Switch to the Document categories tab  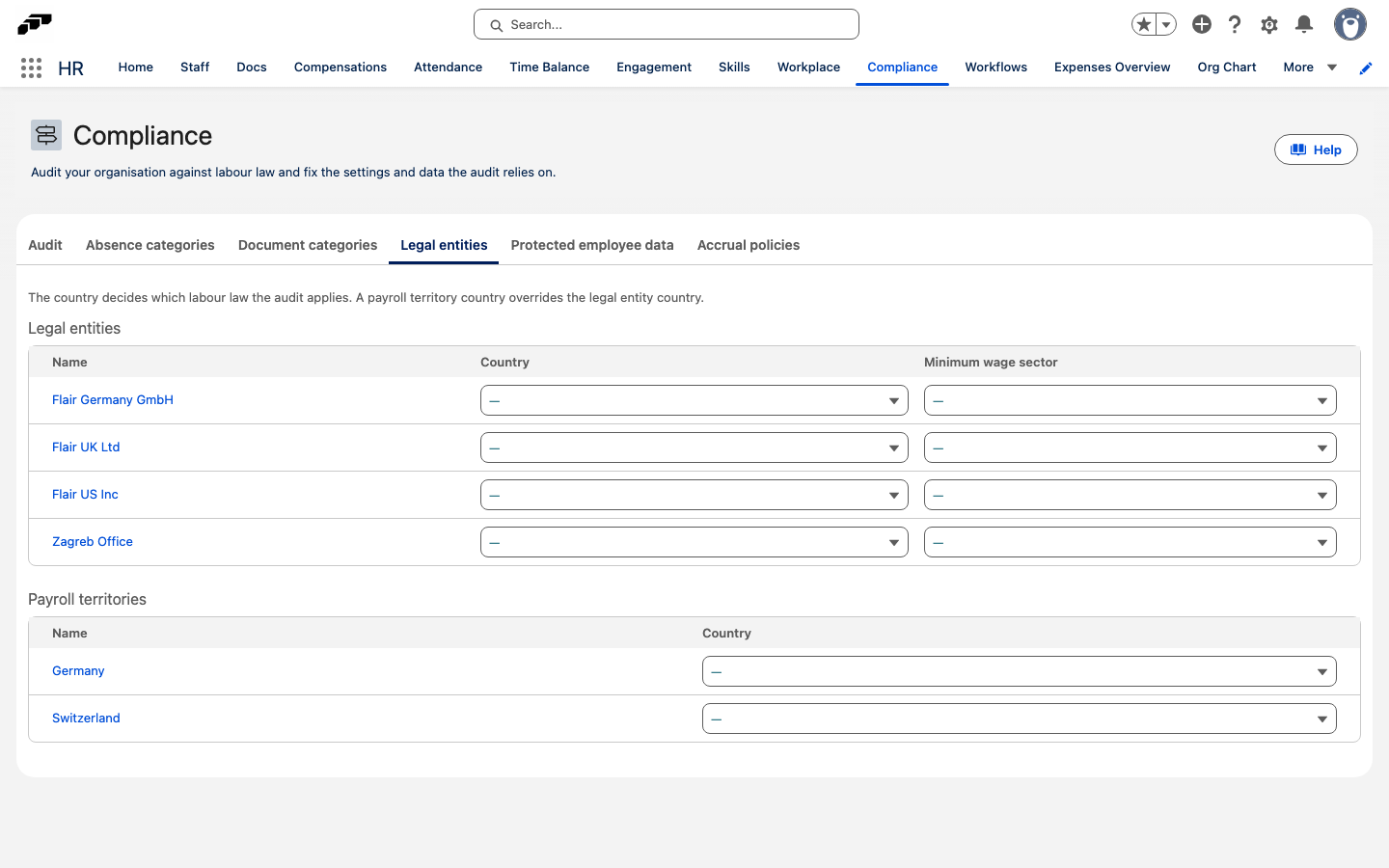[308, 245]
